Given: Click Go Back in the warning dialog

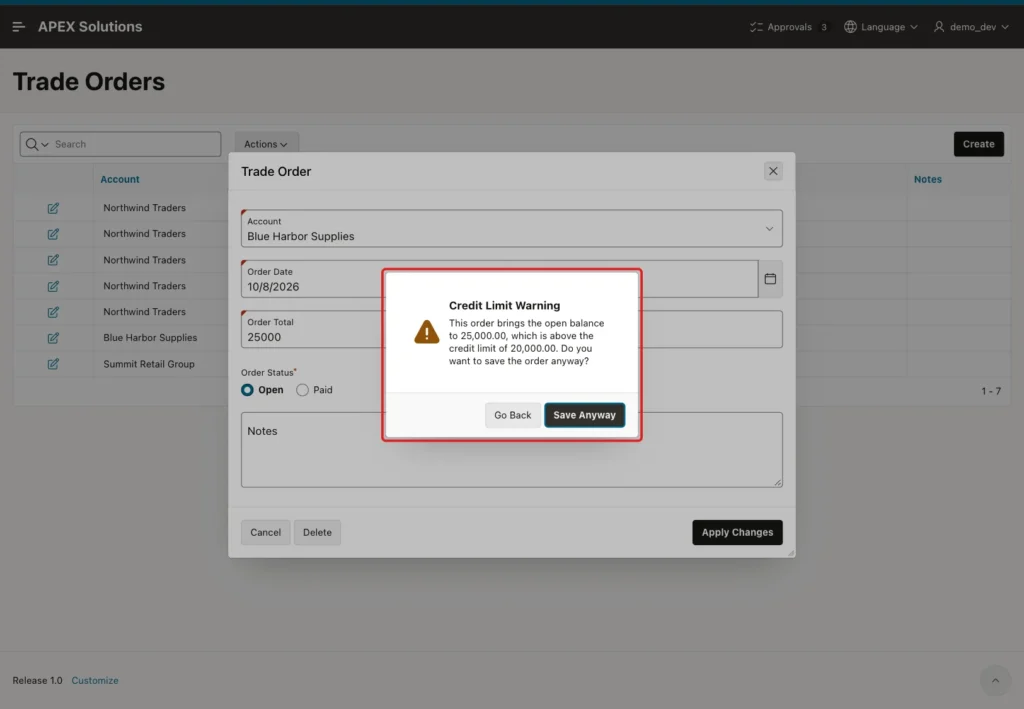Looking at the screenshot, I should point(513,415).
